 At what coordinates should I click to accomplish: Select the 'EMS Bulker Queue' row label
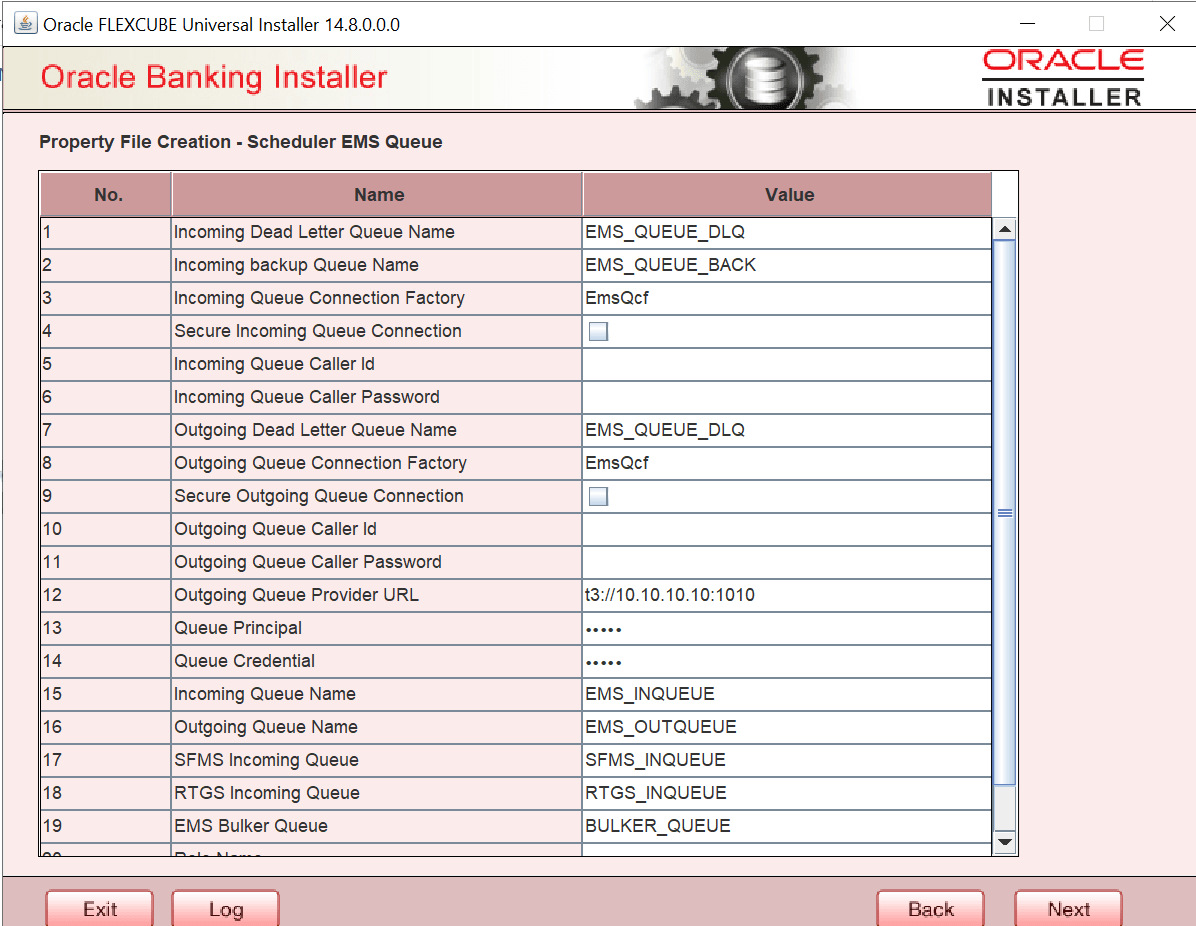251,825
